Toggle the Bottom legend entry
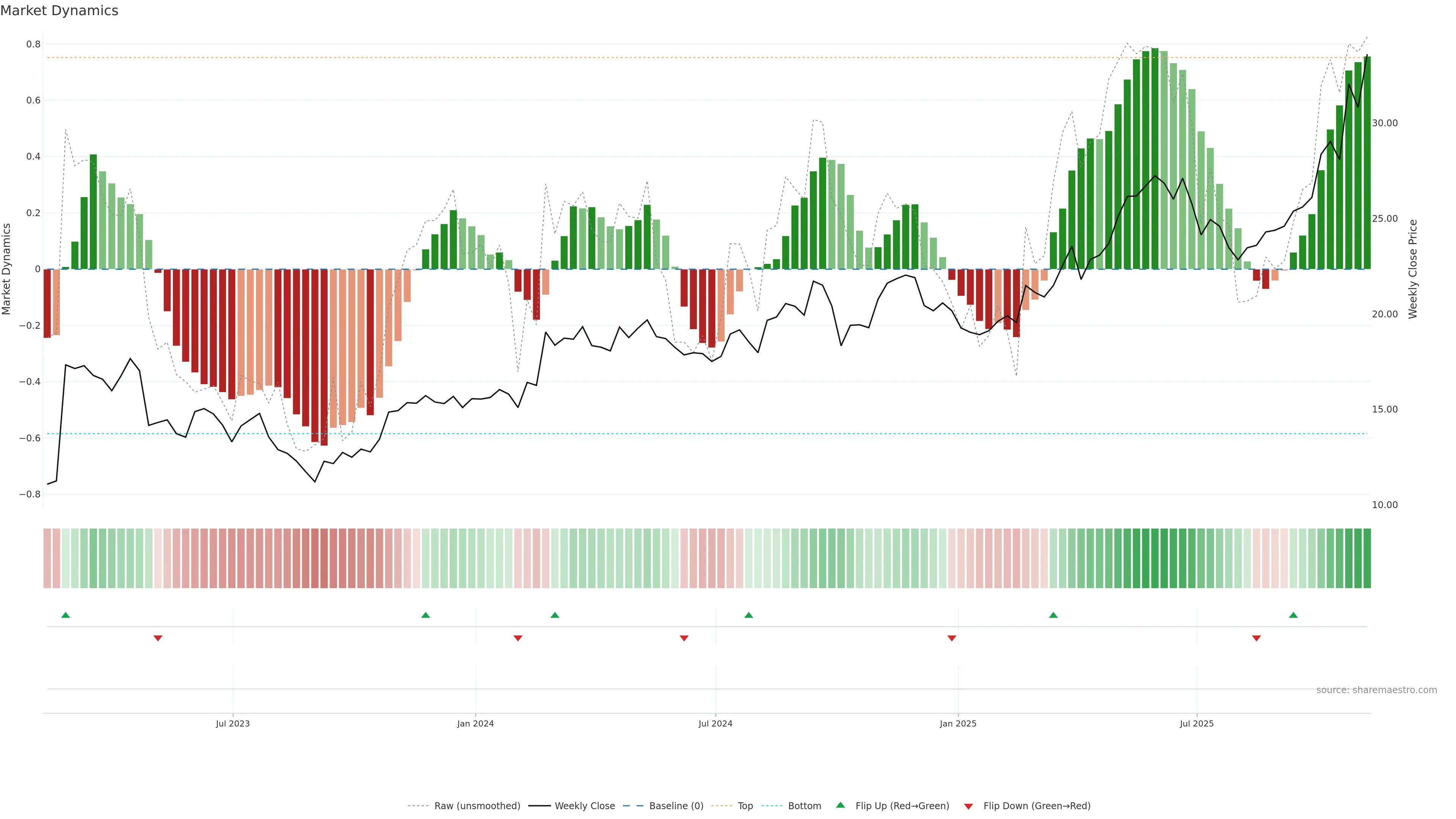The height and width of the screenshot is (819, 1456). click(x=804, y=806)
